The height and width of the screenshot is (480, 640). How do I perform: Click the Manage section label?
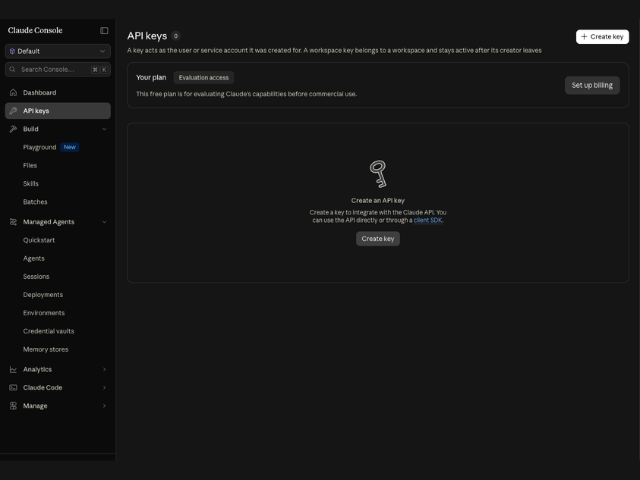[35, 406]
